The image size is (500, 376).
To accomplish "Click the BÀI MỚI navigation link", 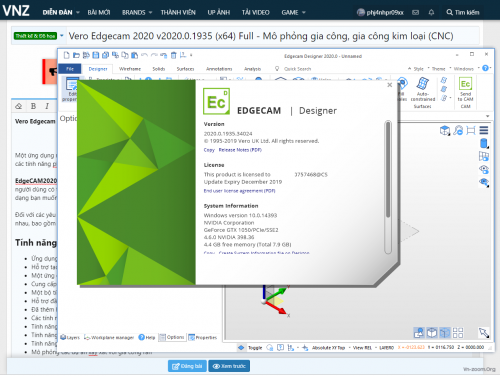I will point(99,12).
